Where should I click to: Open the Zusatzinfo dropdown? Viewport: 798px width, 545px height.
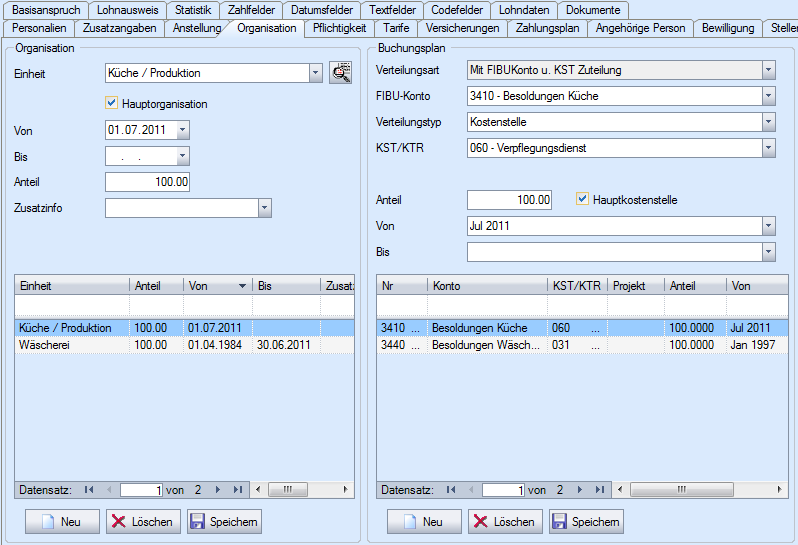265,208
